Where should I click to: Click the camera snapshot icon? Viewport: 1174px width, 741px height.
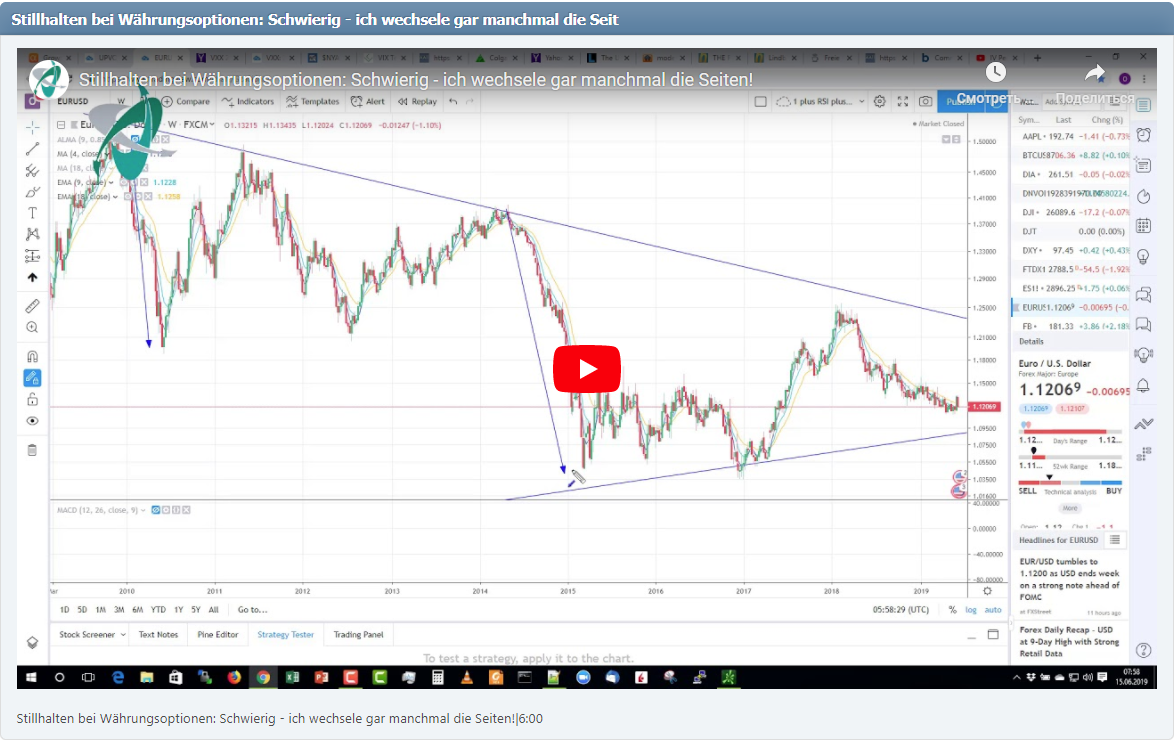(x=925, y=101)
